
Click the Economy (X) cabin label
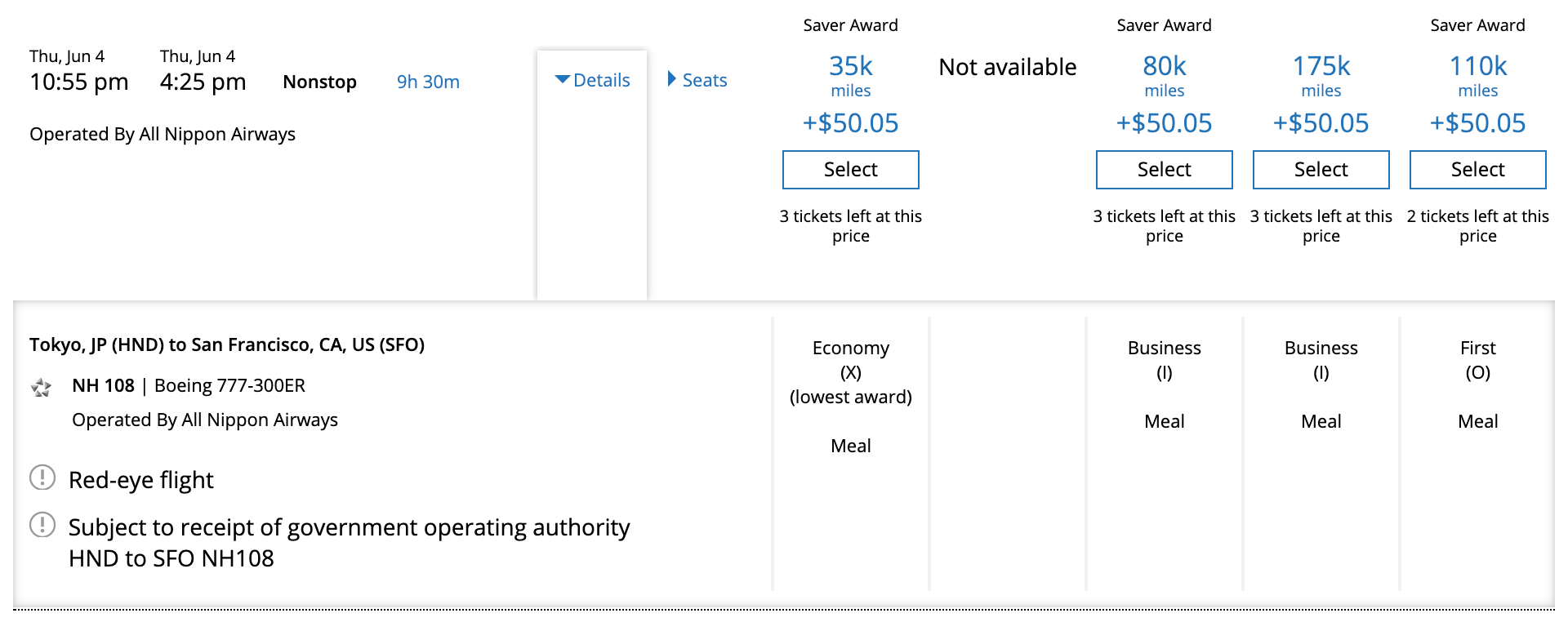850,360
